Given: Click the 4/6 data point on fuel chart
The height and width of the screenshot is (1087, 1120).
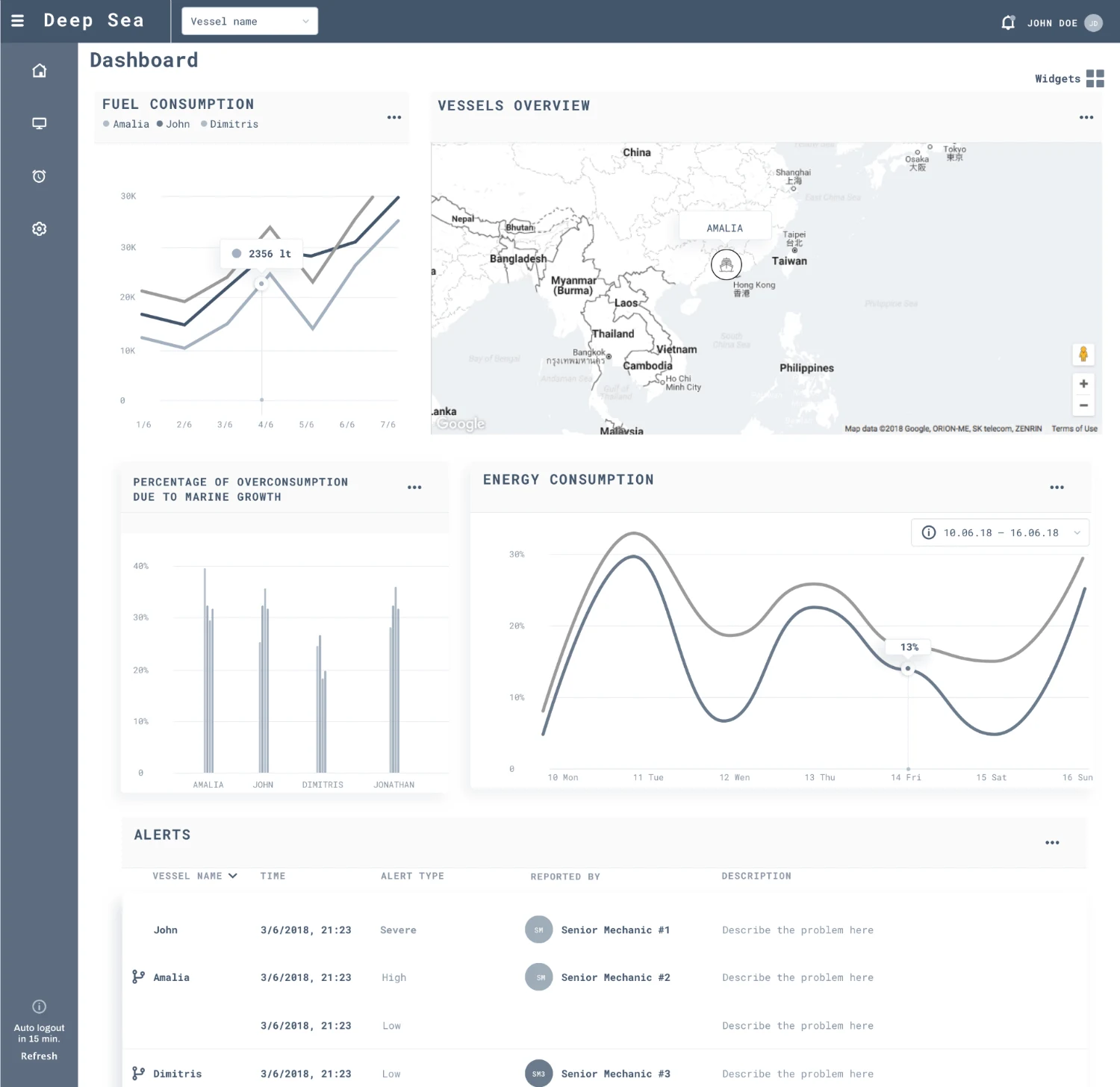Looking at the screenshot, I should coord(261,284).
